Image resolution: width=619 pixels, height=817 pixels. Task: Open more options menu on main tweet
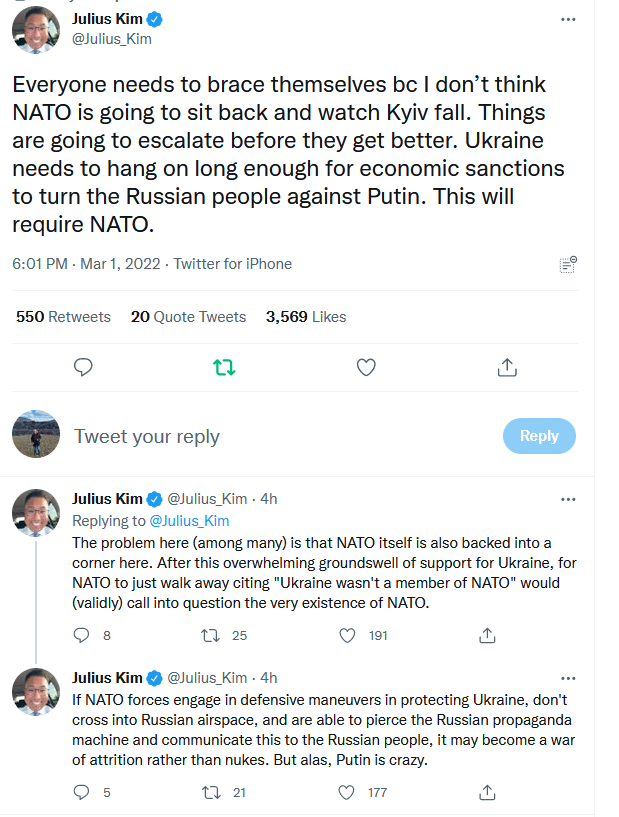[568, 19]
